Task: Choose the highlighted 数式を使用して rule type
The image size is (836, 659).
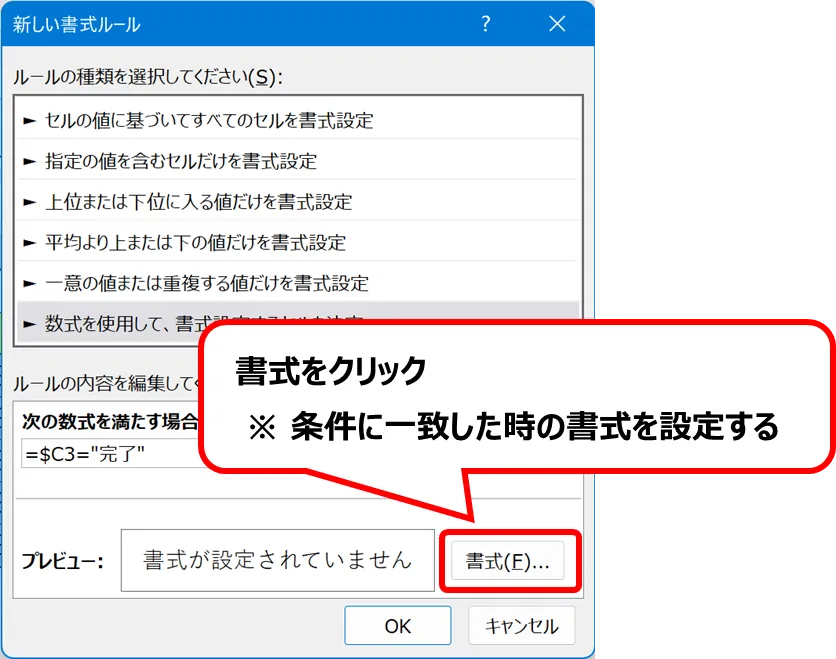Action: pyautogui.click(x=110, y=320)
